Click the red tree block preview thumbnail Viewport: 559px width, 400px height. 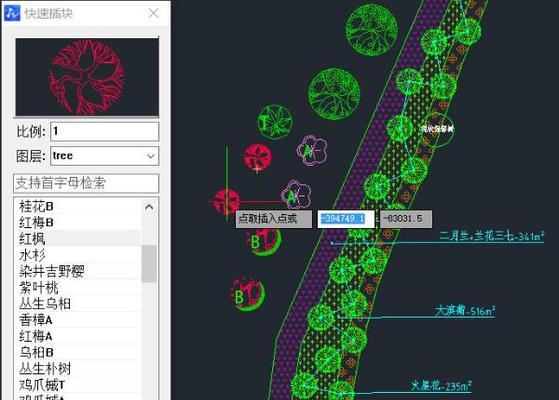point(87,77)
